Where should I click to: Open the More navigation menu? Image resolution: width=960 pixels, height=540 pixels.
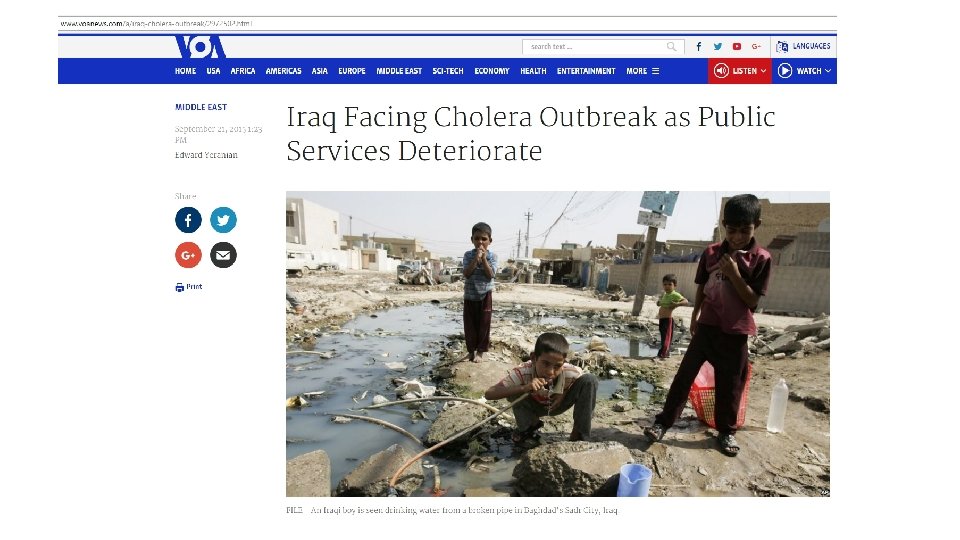642,71
